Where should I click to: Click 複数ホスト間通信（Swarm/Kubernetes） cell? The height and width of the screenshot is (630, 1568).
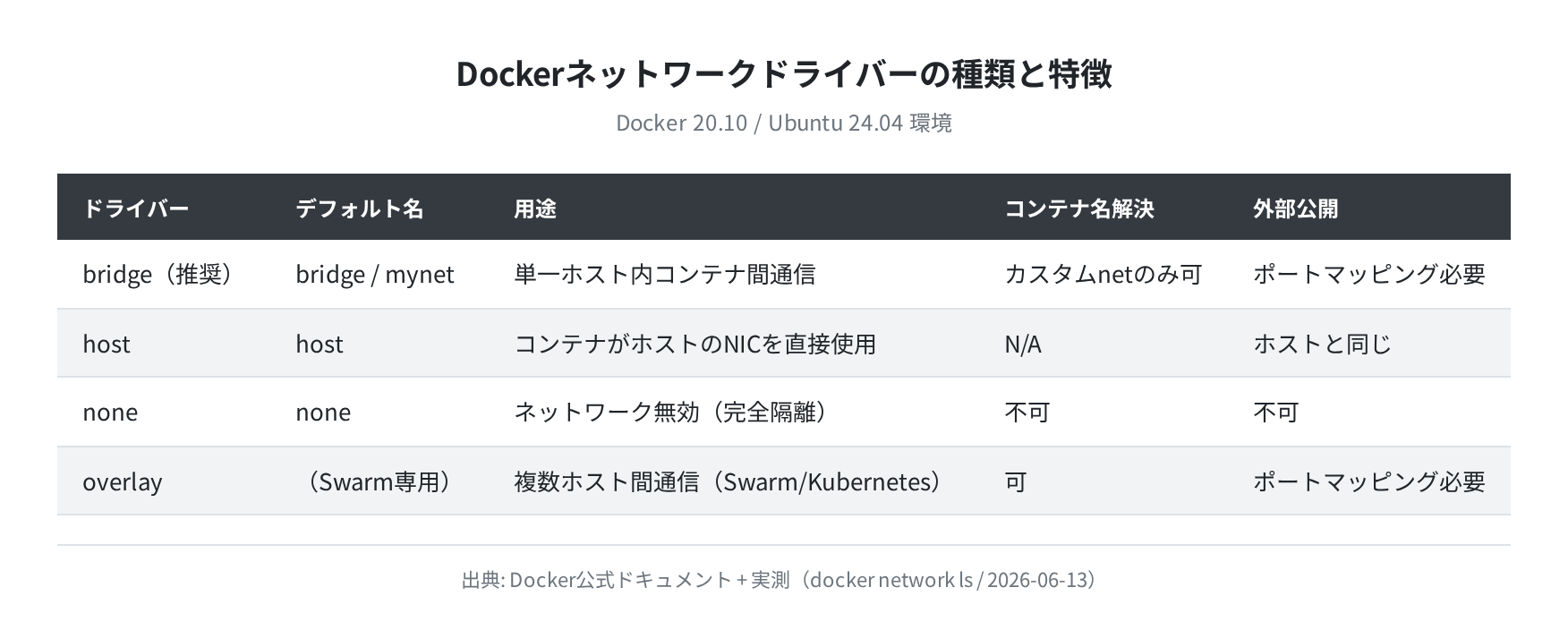pos(730,481)
